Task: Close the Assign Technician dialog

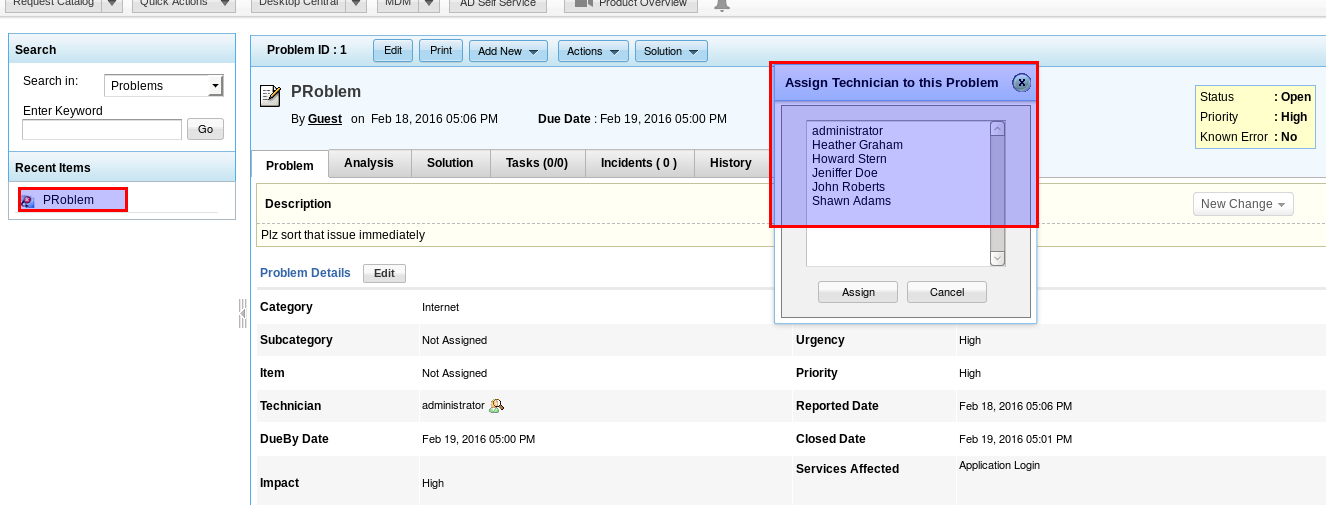Action: tap(1021, 83)
